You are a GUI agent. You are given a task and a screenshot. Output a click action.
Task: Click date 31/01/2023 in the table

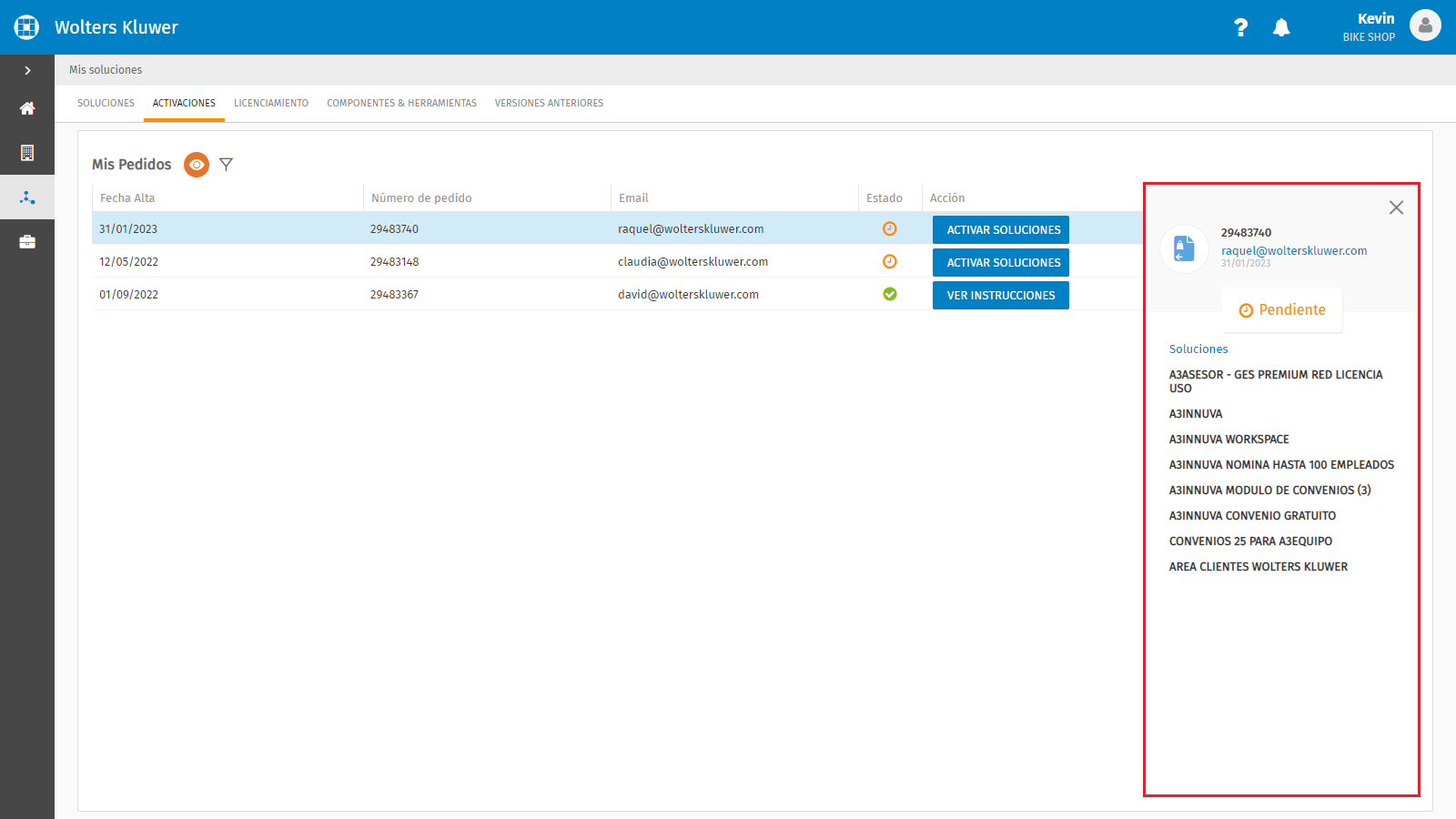coord(128,229)
